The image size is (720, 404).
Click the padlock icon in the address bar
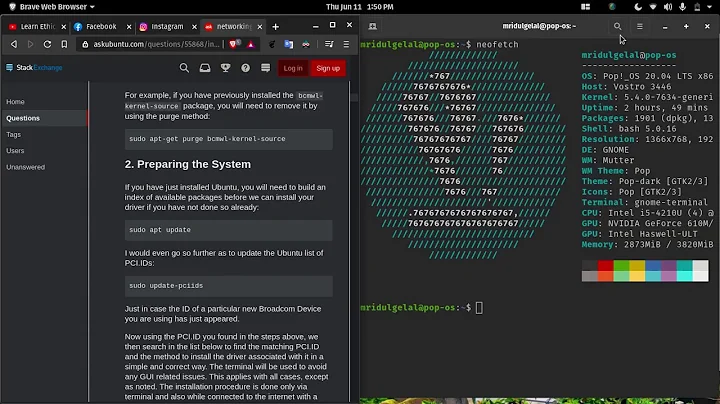(85, 45)
